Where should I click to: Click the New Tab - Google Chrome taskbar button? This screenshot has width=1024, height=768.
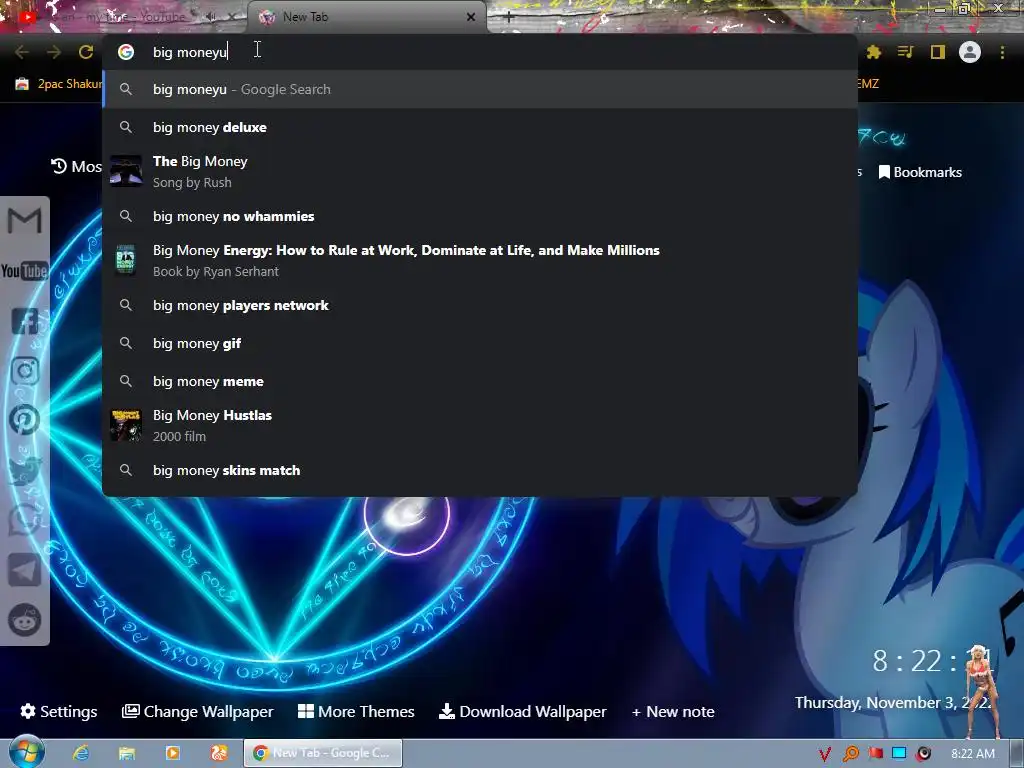click(323, 753)
